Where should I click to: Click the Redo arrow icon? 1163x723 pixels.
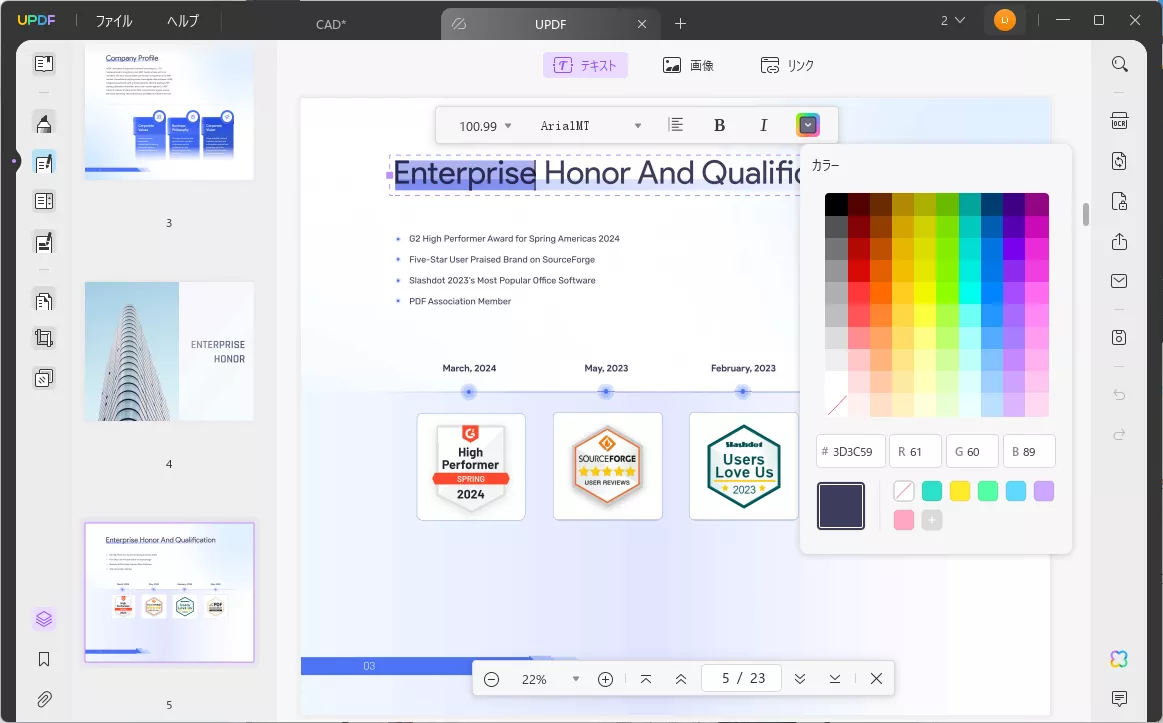pyautogui.click(x=1119, y=435)
